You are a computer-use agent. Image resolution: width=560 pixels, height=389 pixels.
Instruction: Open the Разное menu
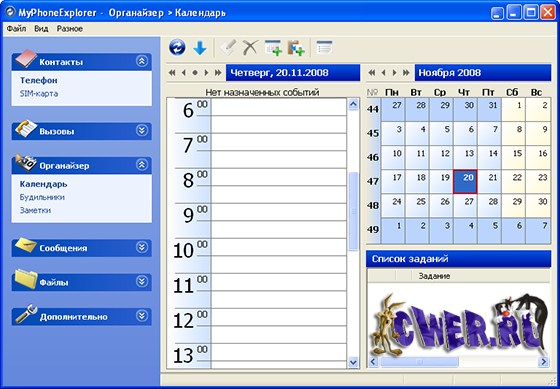[x=70, y=29]
